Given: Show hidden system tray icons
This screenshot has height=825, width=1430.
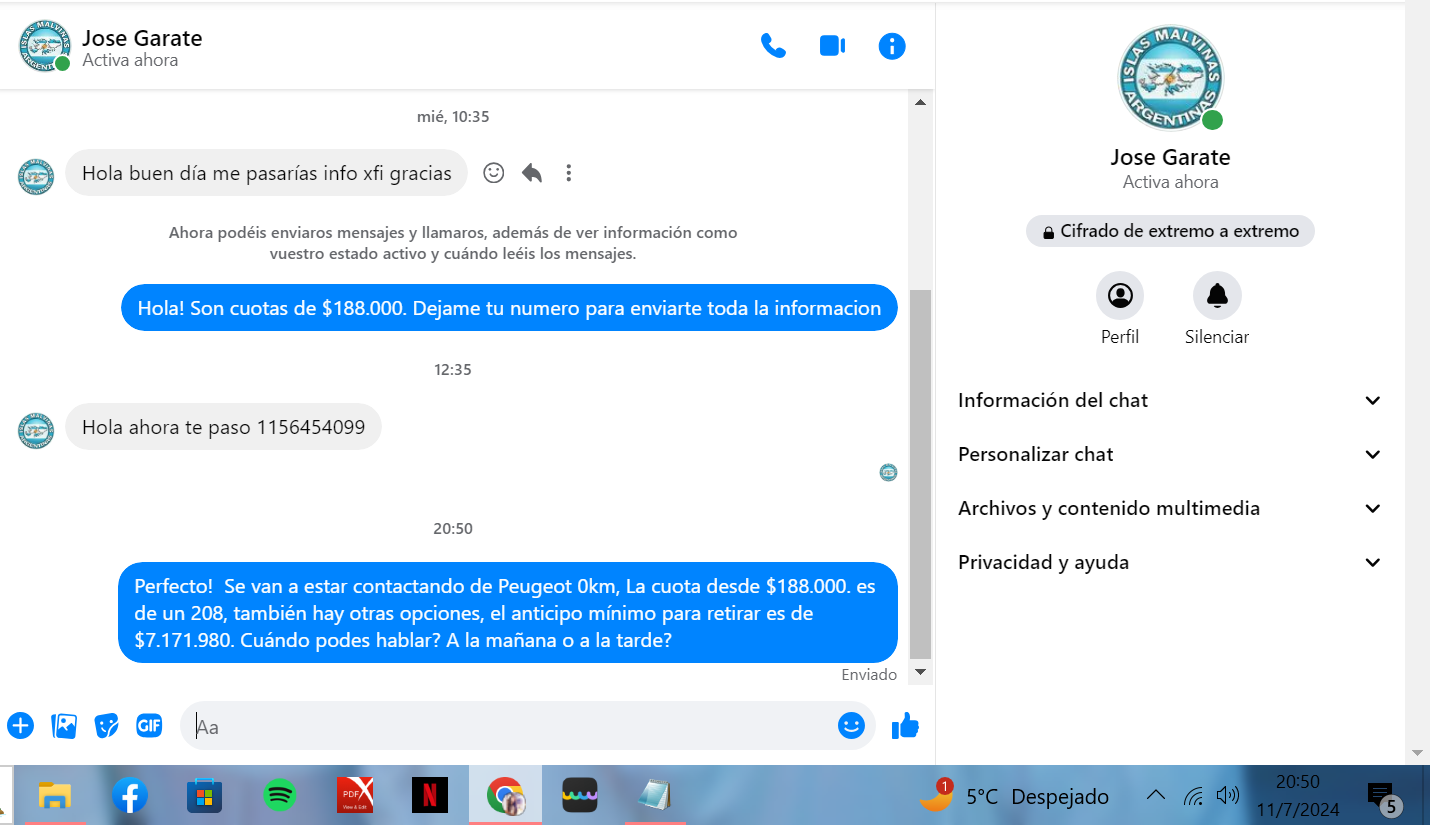Looking at the screenshot, I should pos(1155,796).
